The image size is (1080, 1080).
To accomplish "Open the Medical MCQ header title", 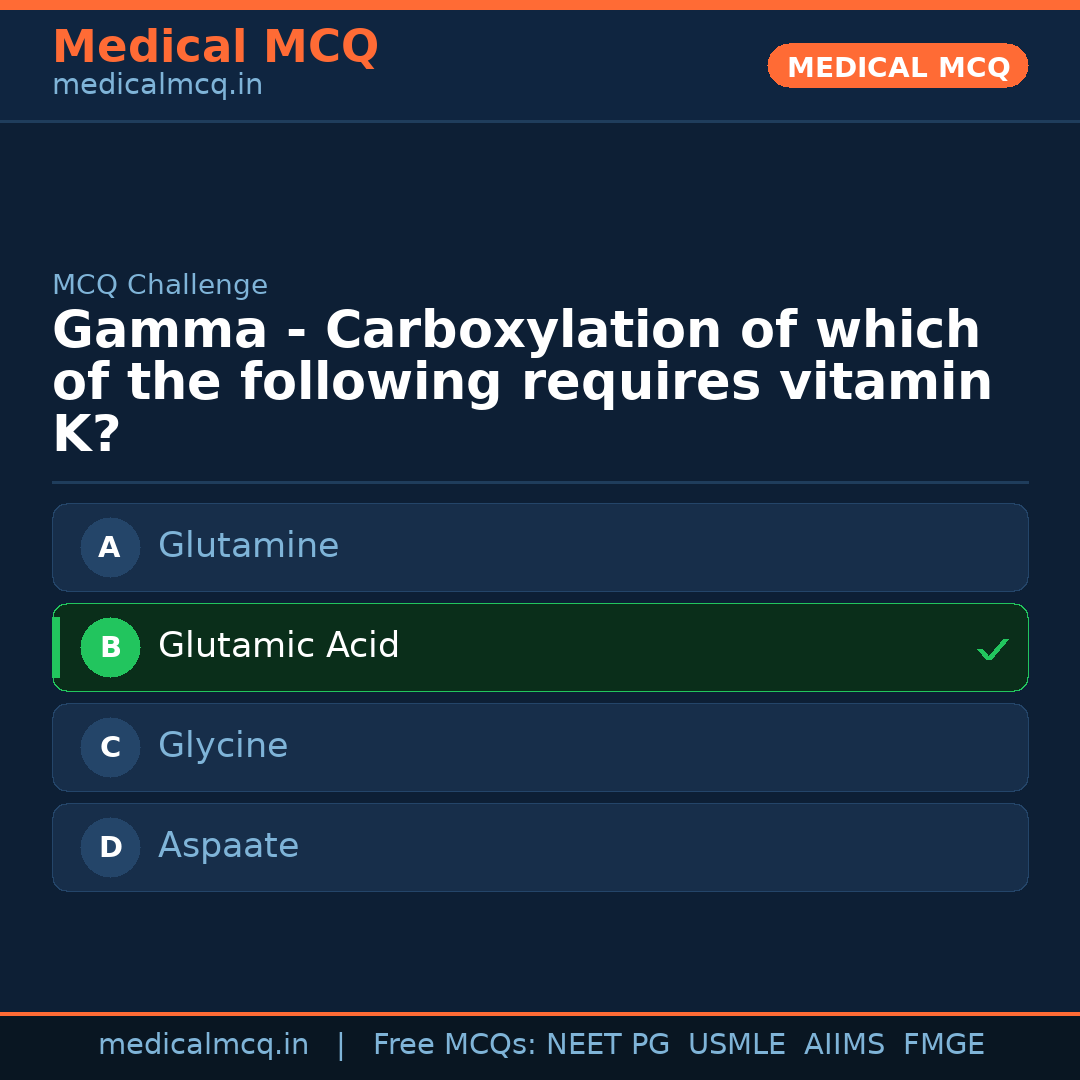I will point(215,47).
